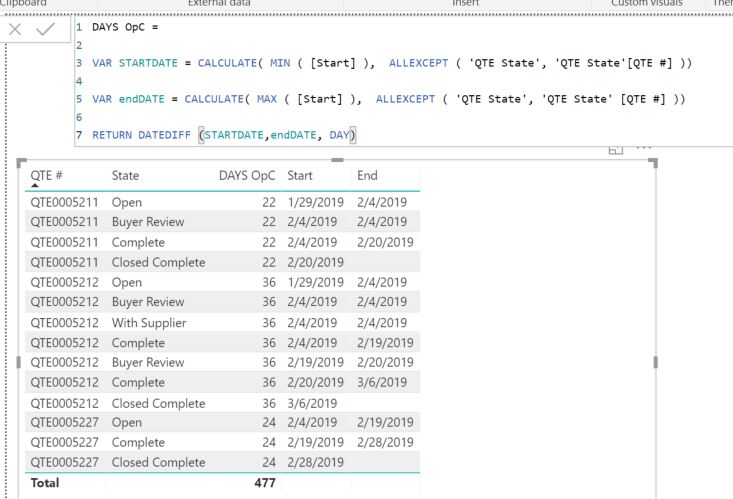Select DAYS OpC value 22 in QTE0005211 Open row
733x499 pixels.
click(269, 202)
